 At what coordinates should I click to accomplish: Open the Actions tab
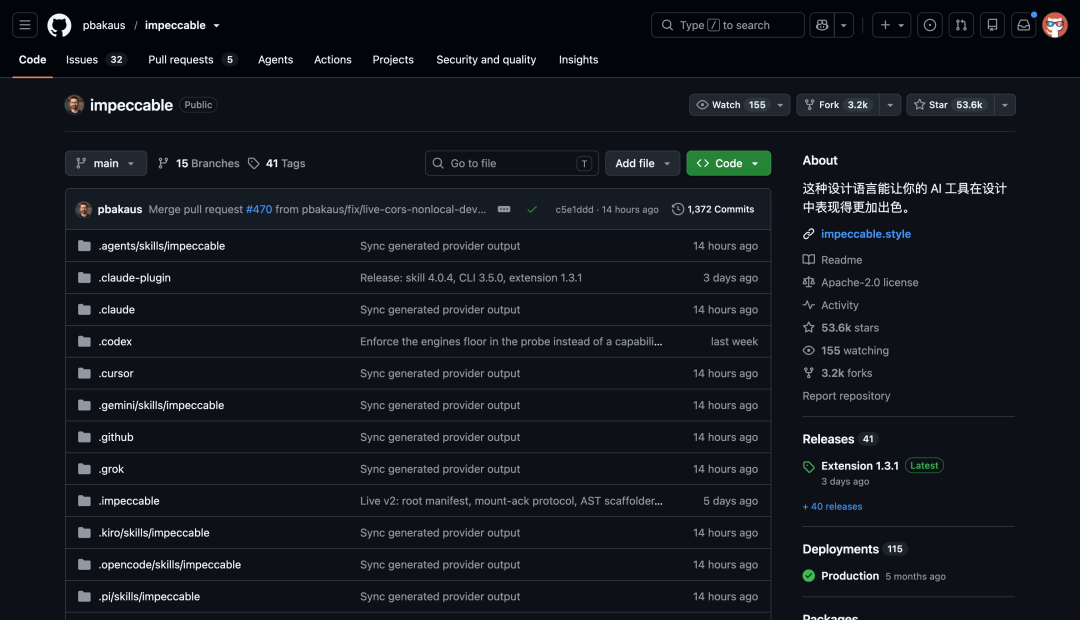tap(333, 60)
